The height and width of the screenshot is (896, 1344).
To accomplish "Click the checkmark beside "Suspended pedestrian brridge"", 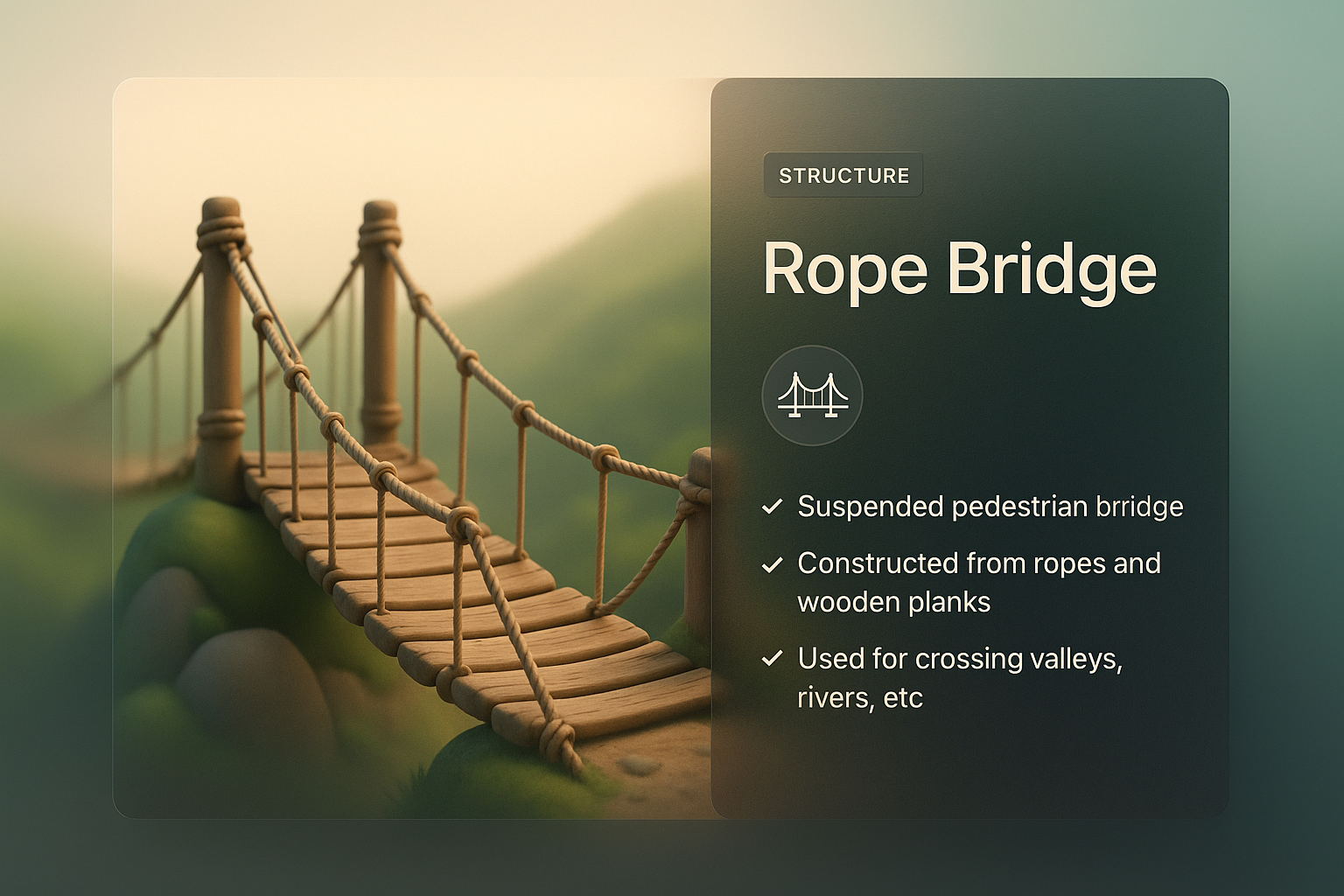I will (772, 507).
